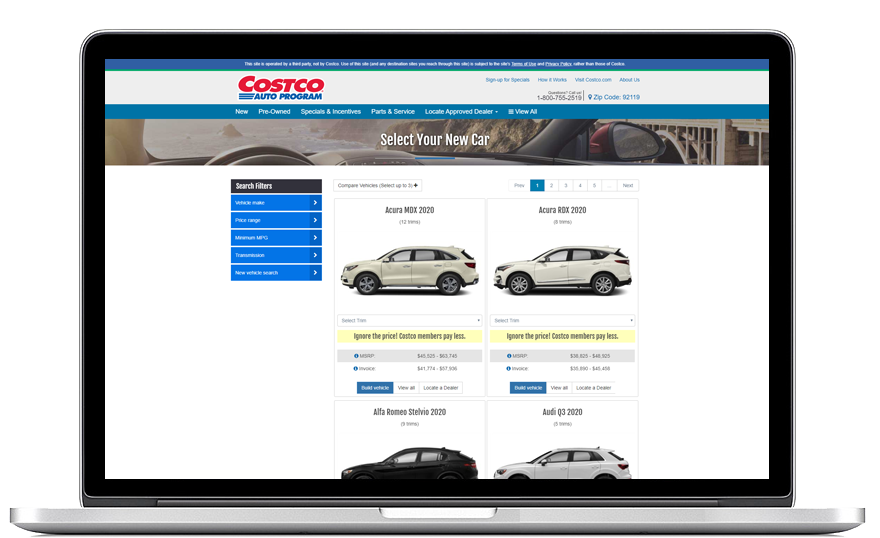Open the Locate Approved Dealer menu
This screenshot has height=538, width=880.
461,112
